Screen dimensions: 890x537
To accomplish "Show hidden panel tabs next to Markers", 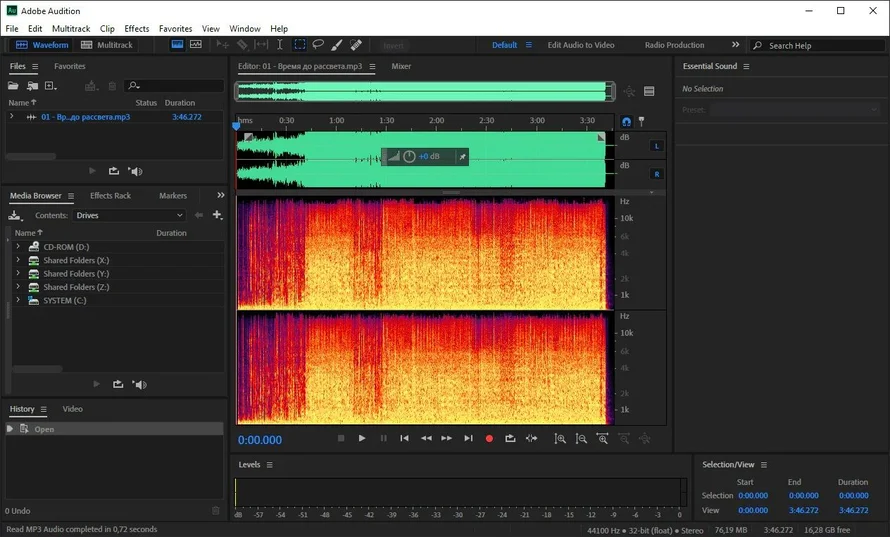I will (221, 195).
